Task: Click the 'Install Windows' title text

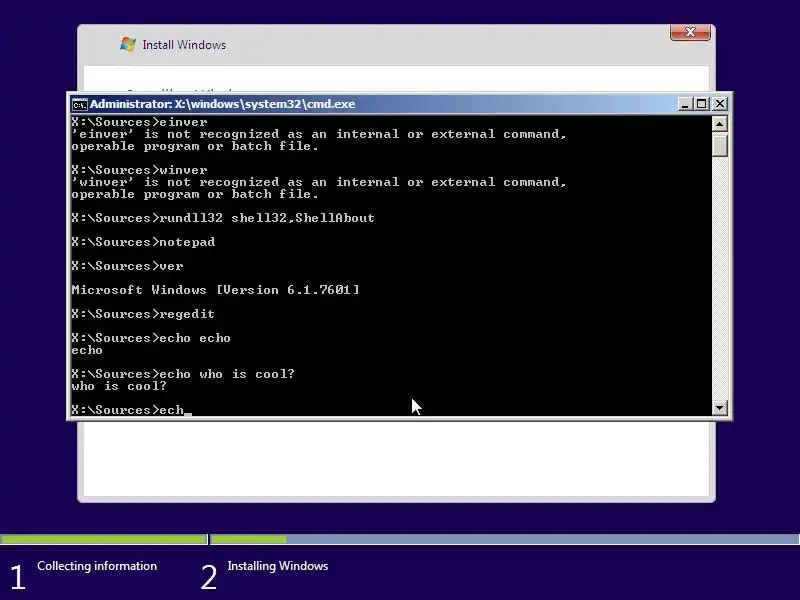Action: 184,45
